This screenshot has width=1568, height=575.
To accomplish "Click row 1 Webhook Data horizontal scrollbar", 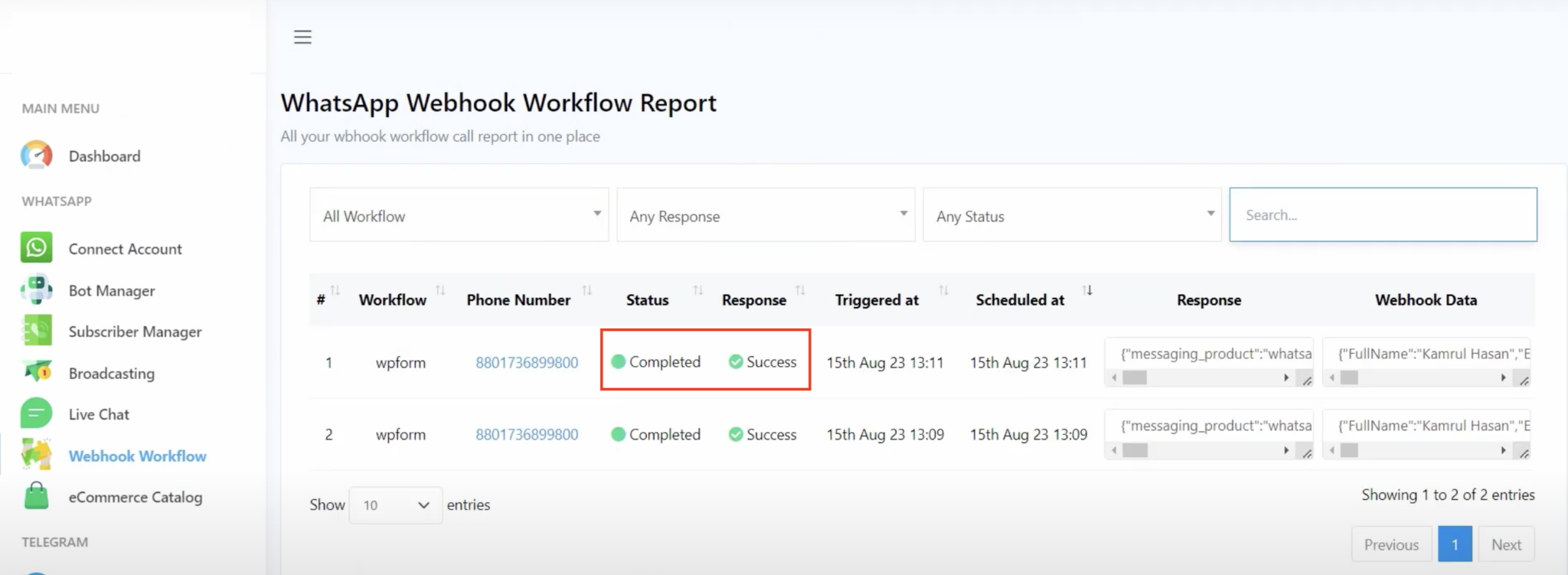I will point(1417,377).
